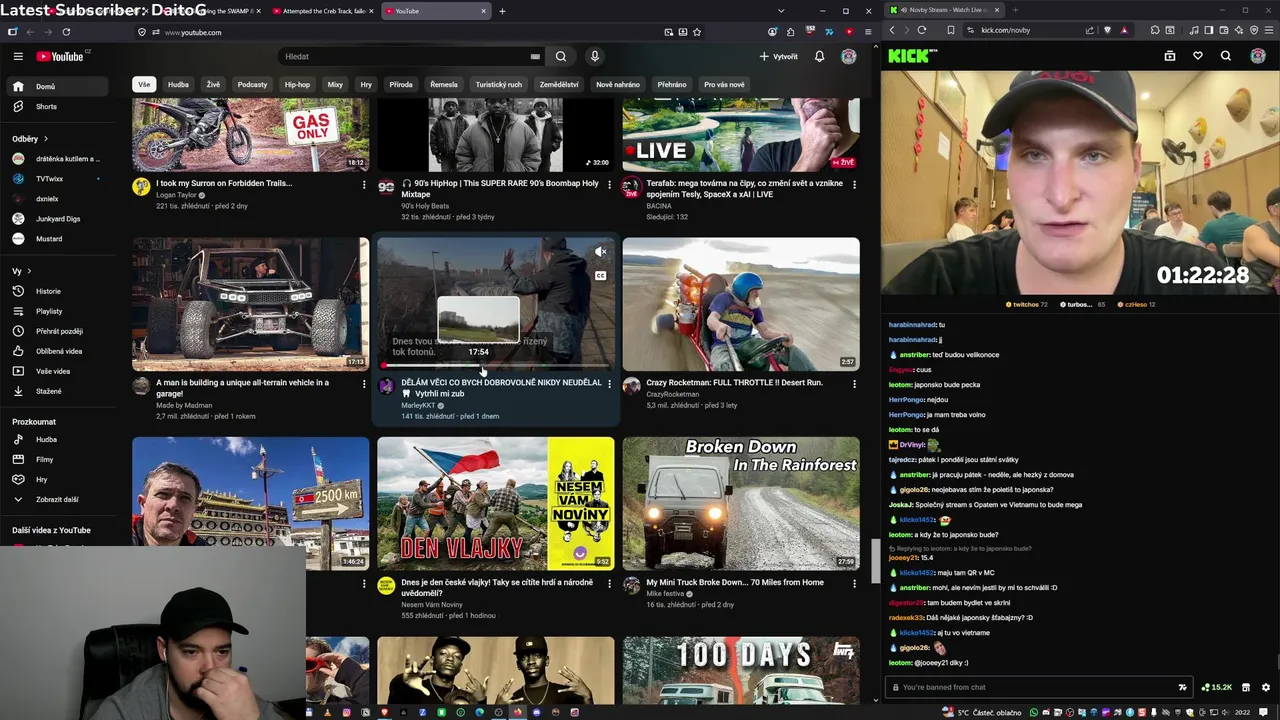1280x720 pixels.
Task: Open Přehrát později watch later
Action: [x=58, y=331]
